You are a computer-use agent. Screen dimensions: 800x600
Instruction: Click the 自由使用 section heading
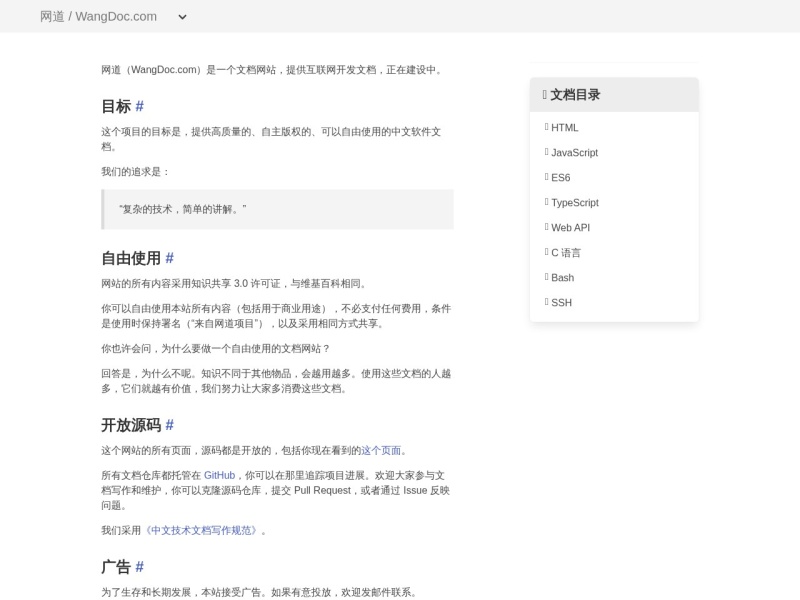coord(131,258)
